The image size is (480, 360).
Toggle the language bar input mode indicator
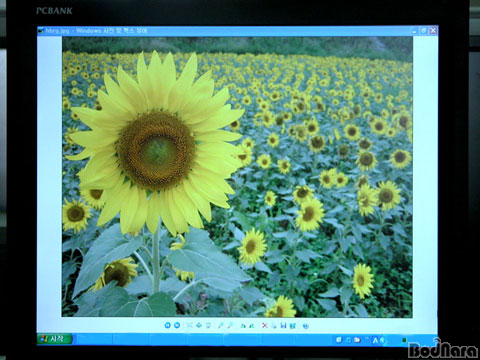[375, 340]
